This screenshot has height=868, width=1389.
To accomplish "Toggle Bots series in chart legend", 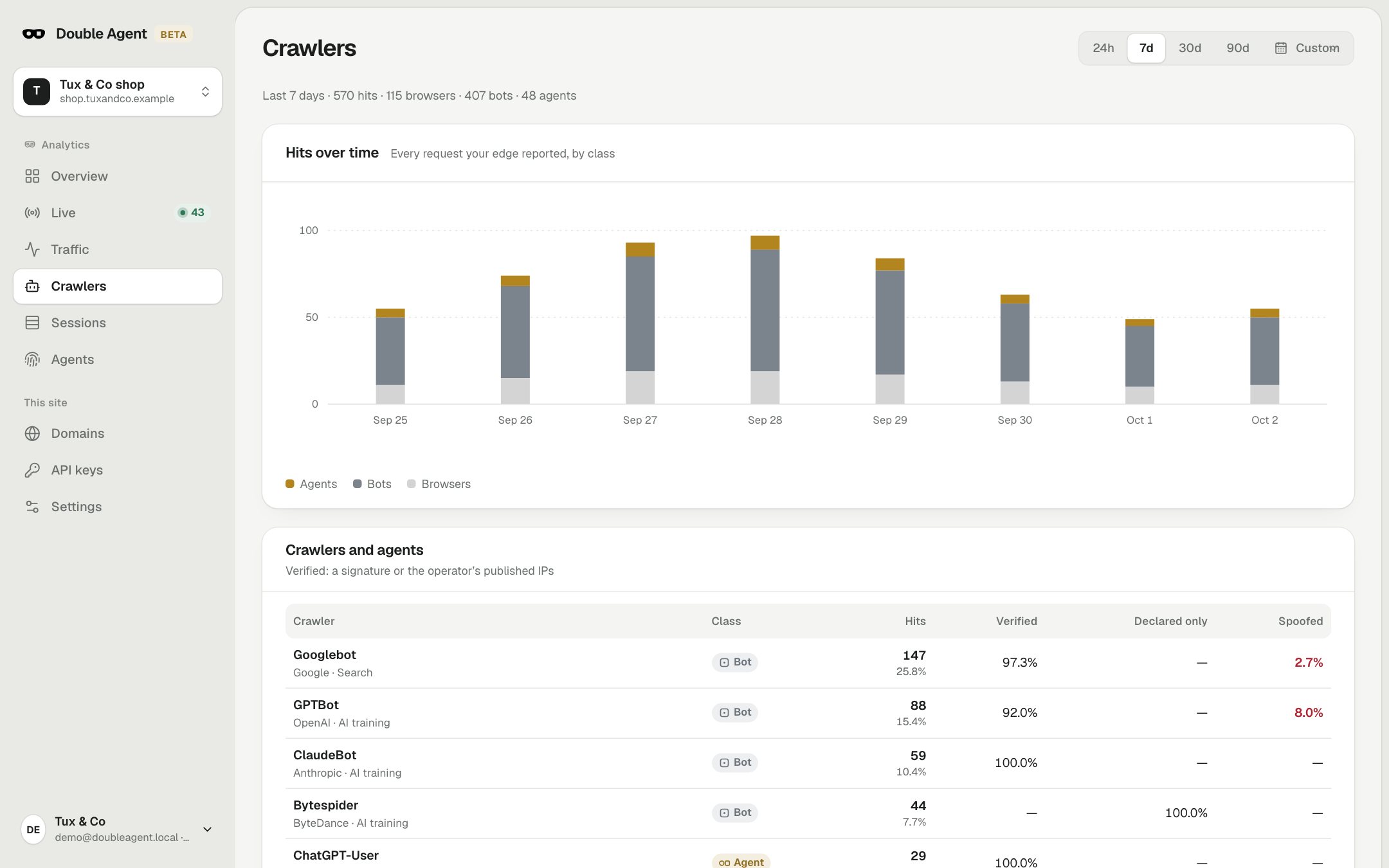I will click(x=372, y=484).
